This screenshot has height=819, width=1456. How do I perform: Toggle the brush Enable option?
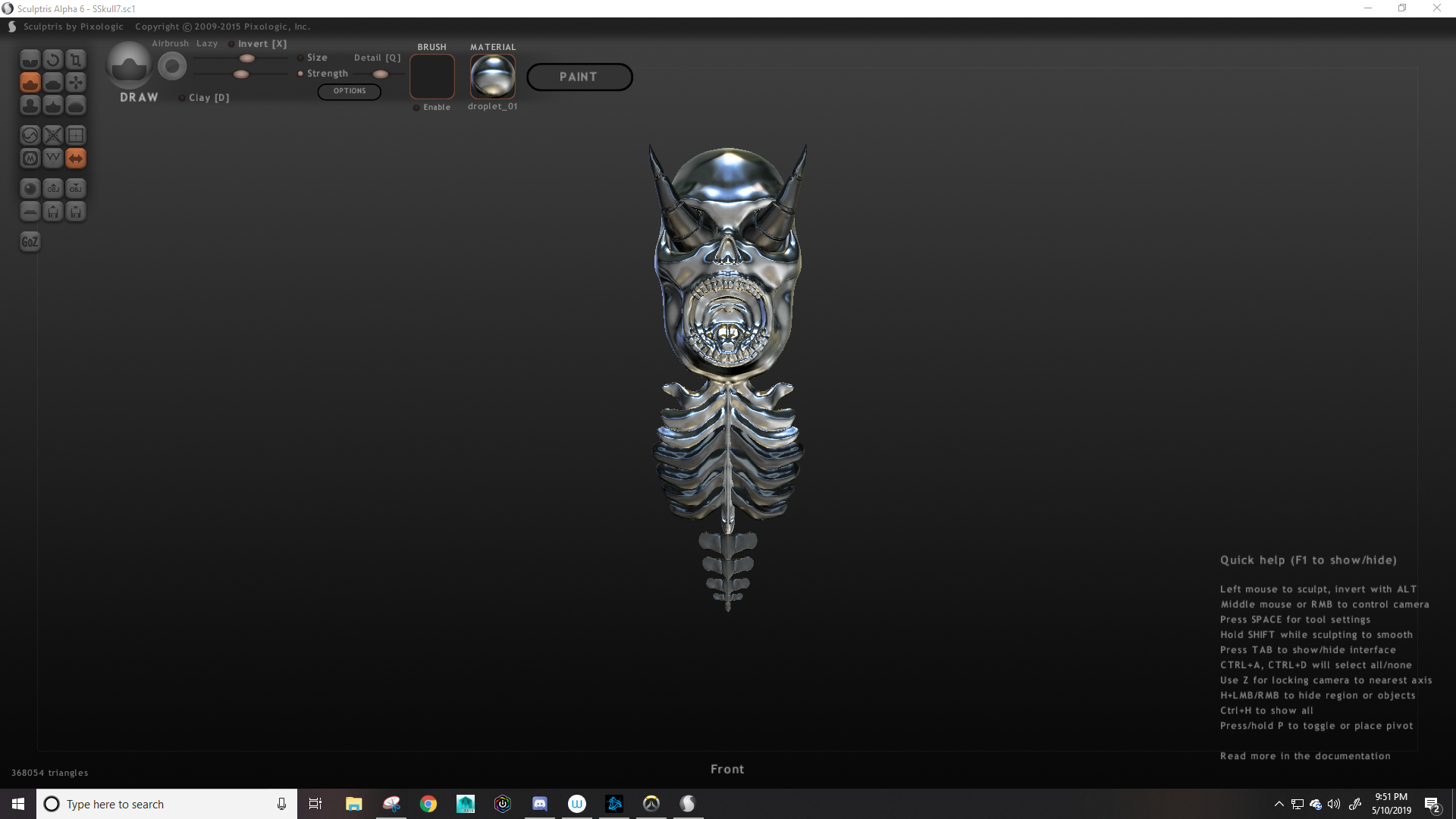tap(432, 108)
